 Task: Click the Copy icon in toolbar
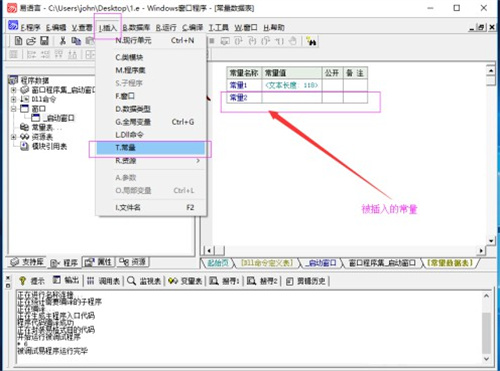click(76, 41)
